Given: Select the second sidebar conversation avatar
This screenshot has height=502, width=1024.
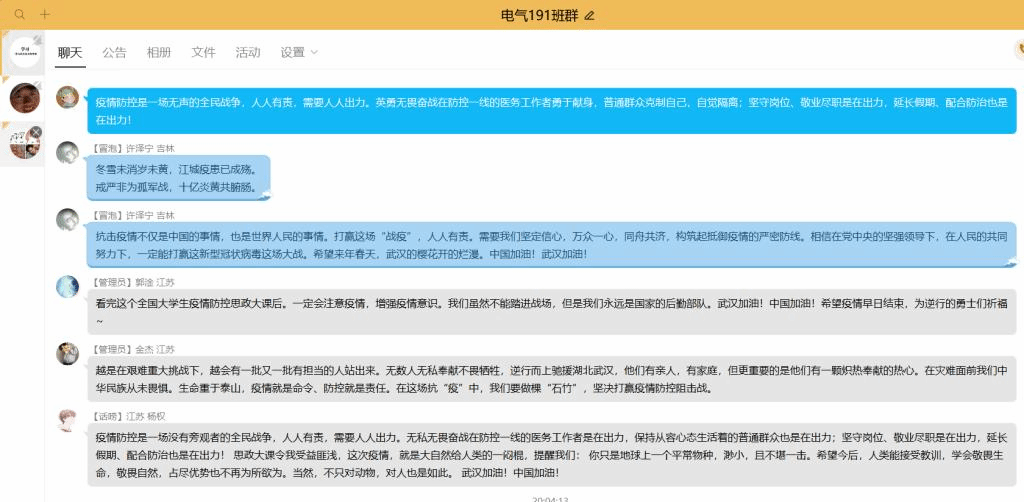Looking at the screenshot, I should click(x=24, y=97).
